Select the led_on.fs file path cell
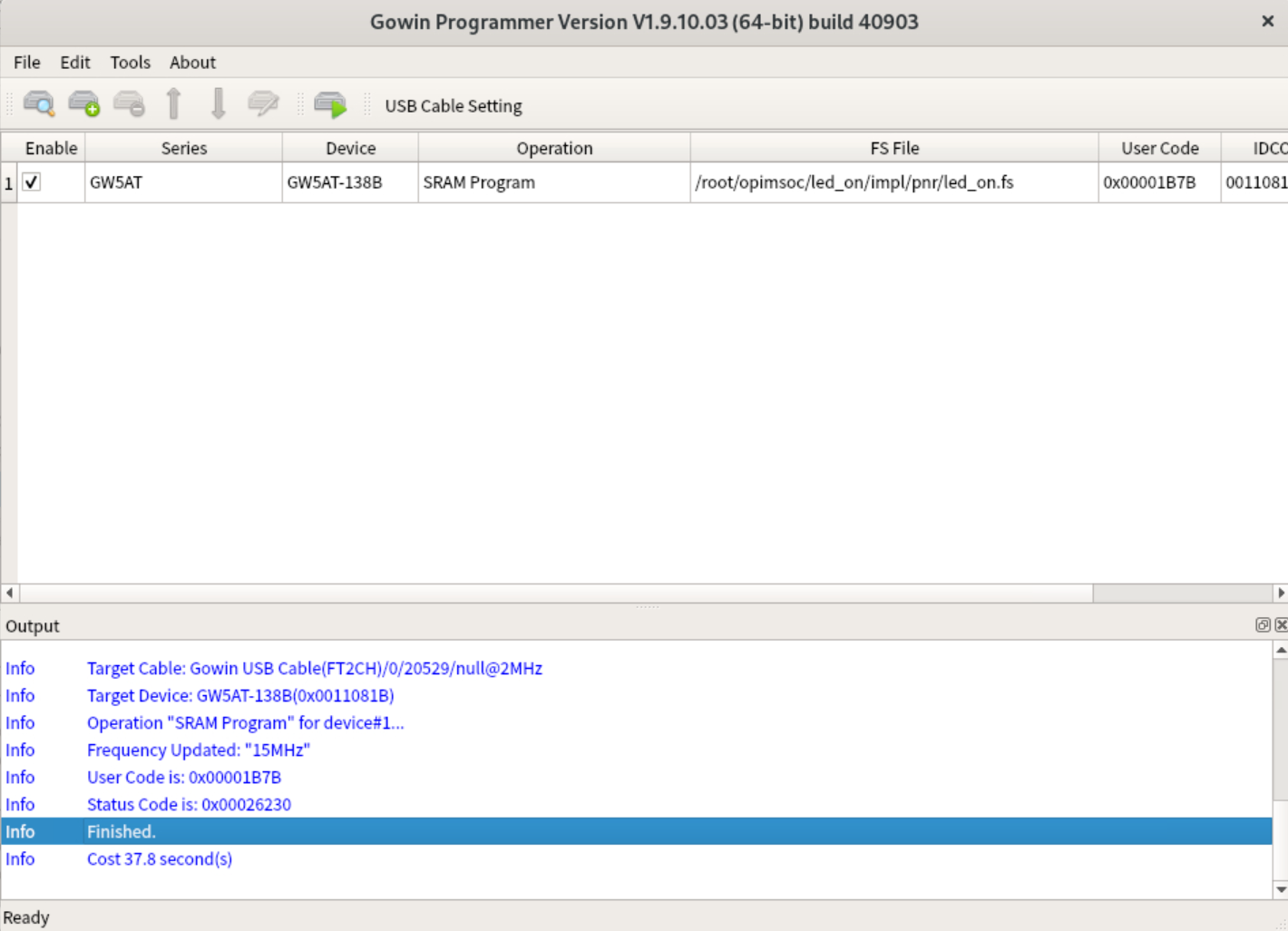Screen dimensions: 1288x931 point(894,182)
